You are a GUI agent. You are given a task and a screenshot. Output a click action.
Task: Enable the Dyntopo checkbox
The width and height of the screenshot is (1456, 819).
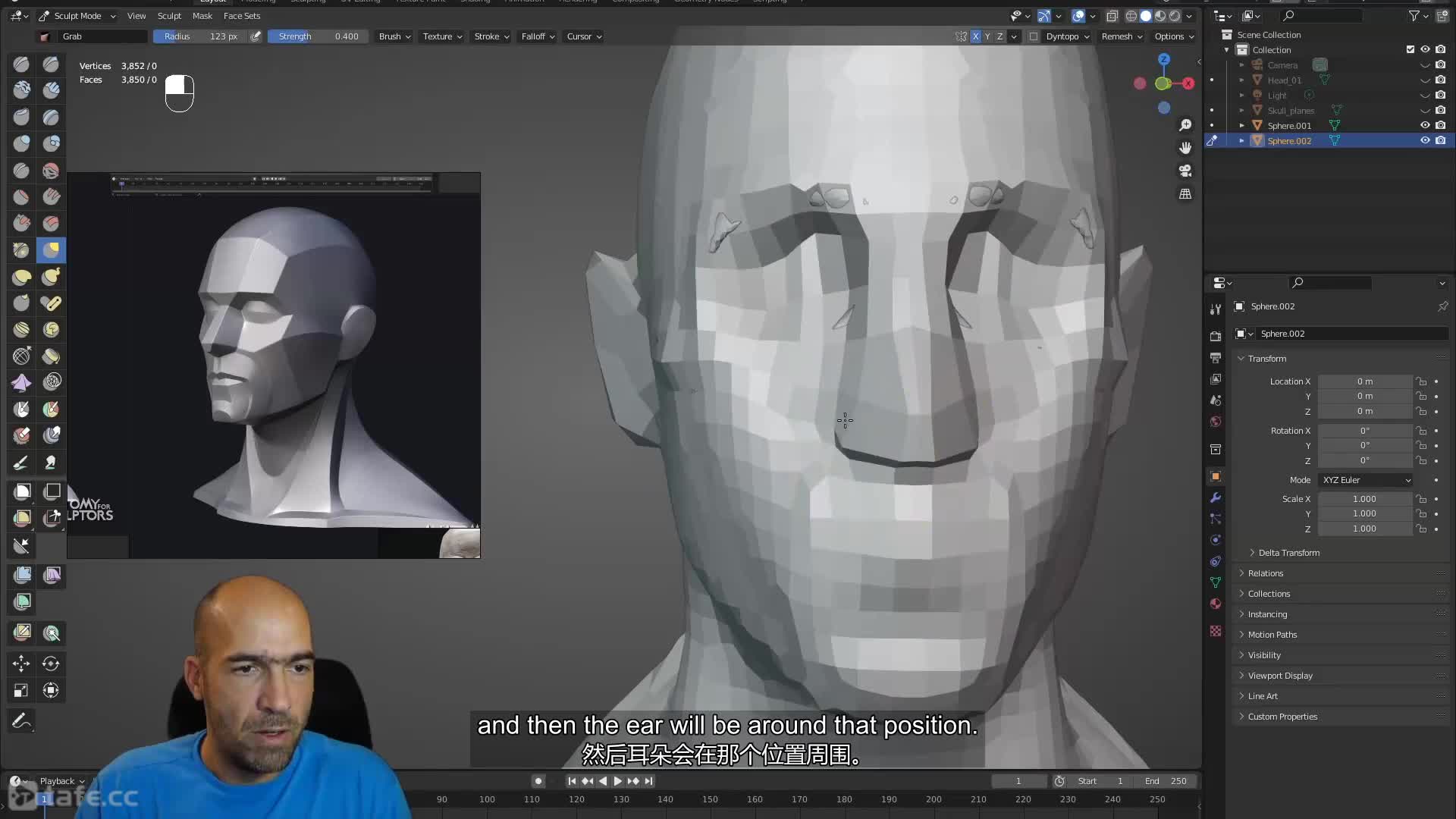[x=1034, y=36]
